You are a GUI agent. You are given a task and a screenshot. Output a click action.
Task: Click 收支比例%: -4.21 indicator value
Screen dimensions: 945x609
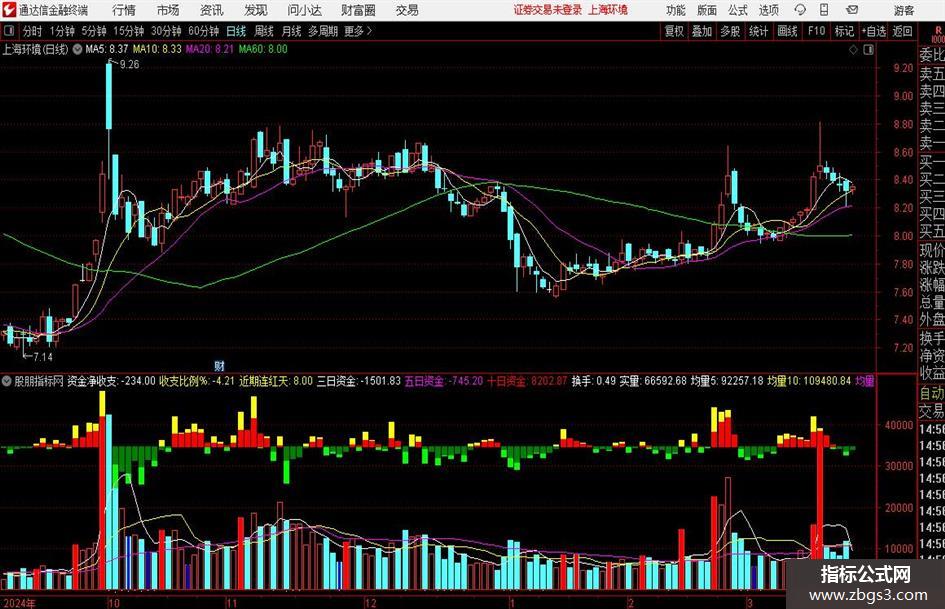[x=196, y=381]
